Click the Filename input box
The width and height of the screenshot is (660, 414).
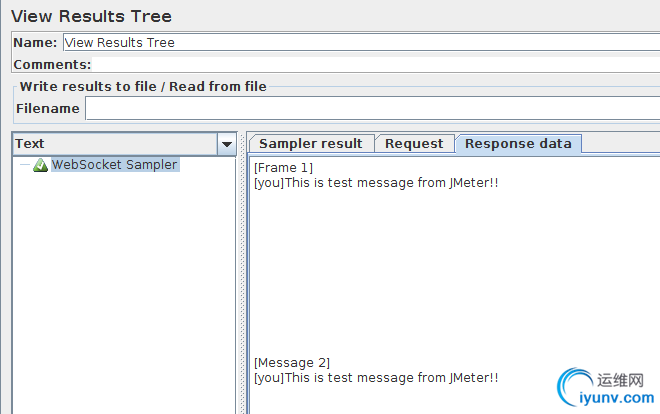[x=372, y=108]
